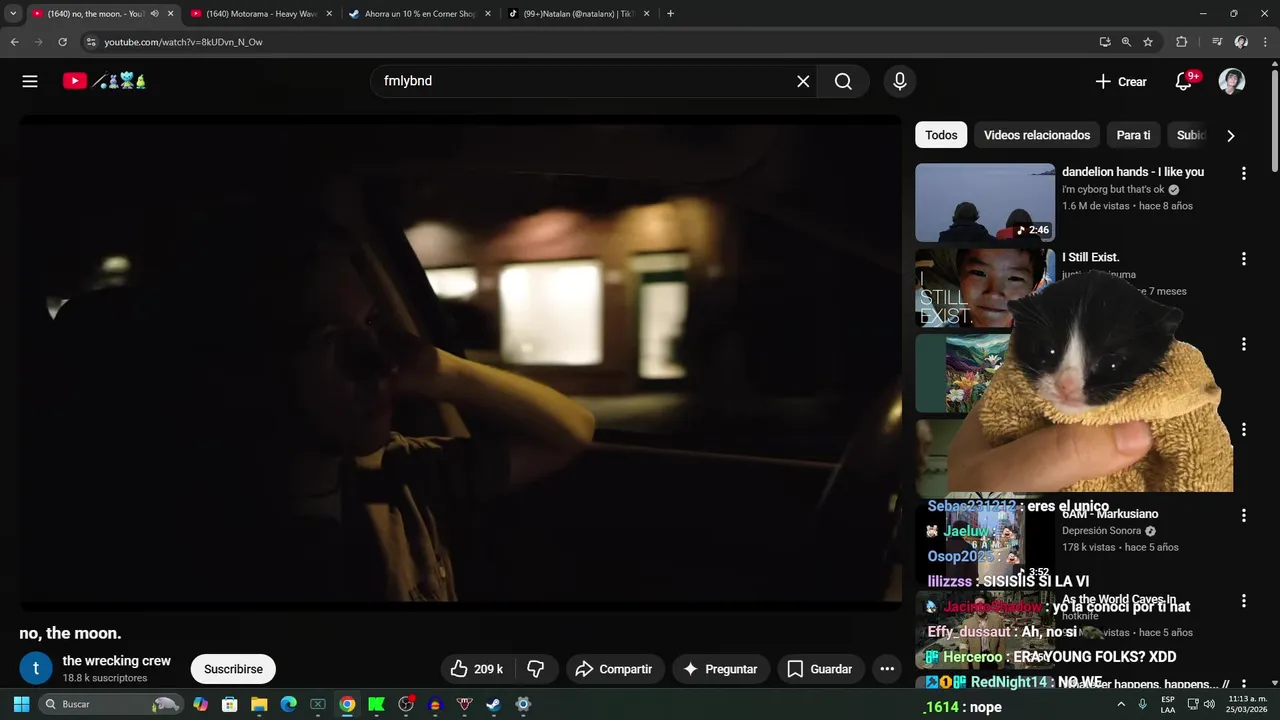Open the zoom magnifier in address bar
This screenshot has height=720, width=1280.
1126,42
